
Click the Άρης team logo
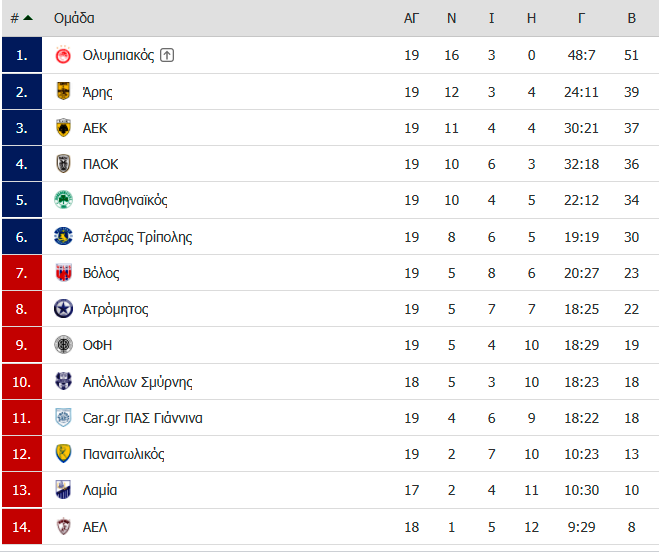[x=63, y=91]
